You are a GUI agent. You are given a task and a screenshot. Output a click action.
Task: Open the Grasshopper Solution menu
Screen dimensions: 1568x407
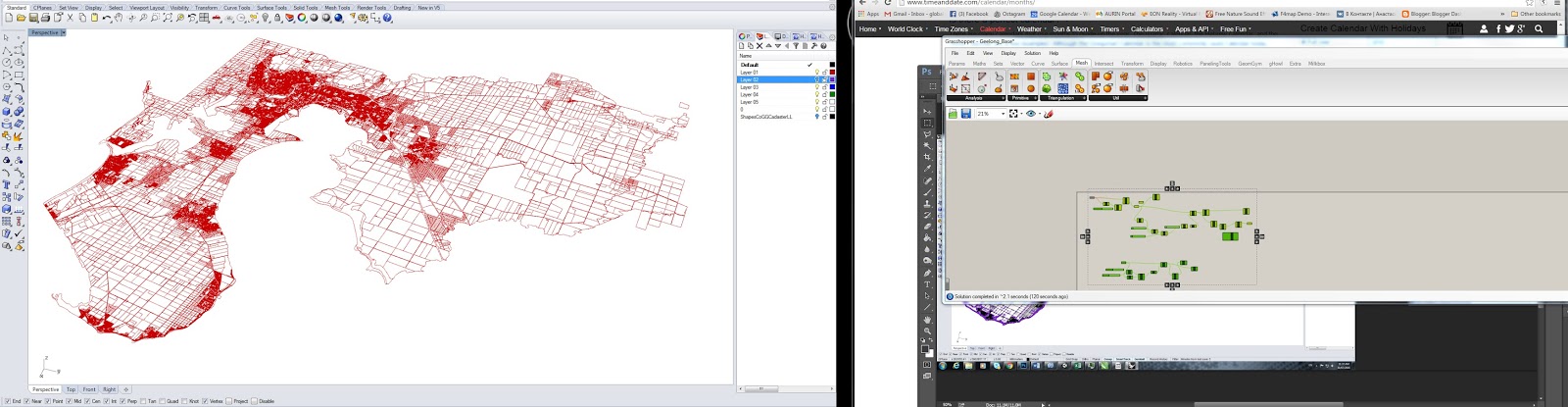point(1033,53)
